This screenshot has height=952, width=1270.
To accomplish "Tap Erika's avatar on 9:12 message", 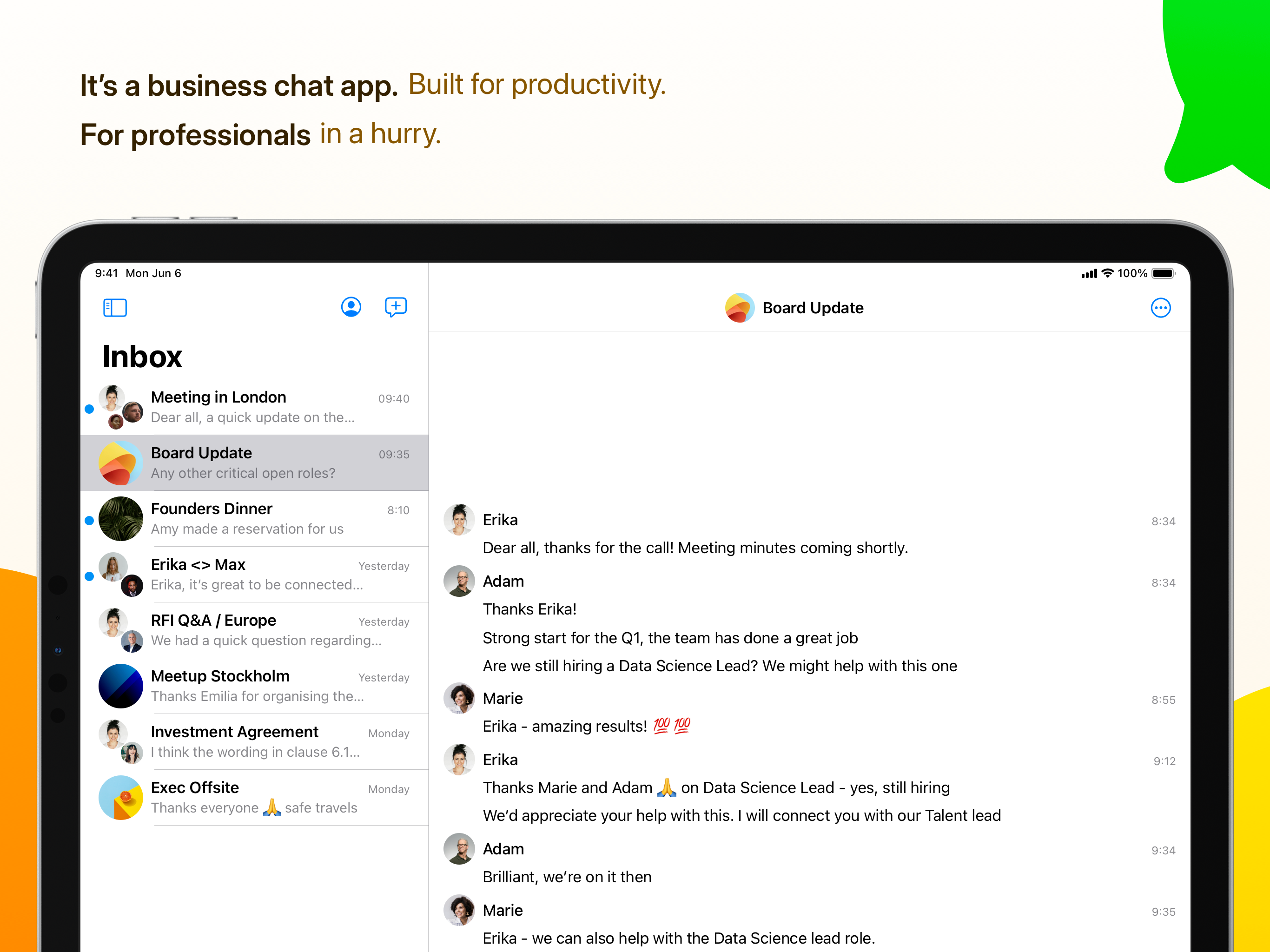I will [x=459, y=760].
